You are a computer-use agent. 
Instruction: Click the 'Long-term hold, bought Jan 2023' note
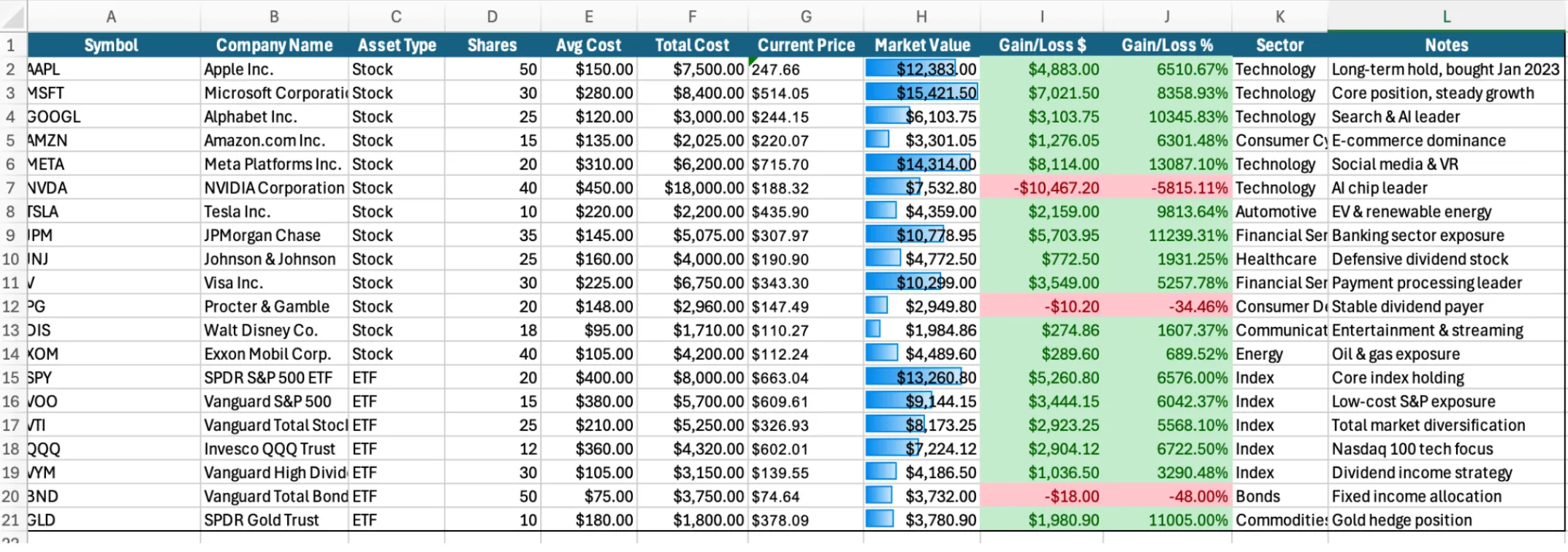coord(1446,69)
